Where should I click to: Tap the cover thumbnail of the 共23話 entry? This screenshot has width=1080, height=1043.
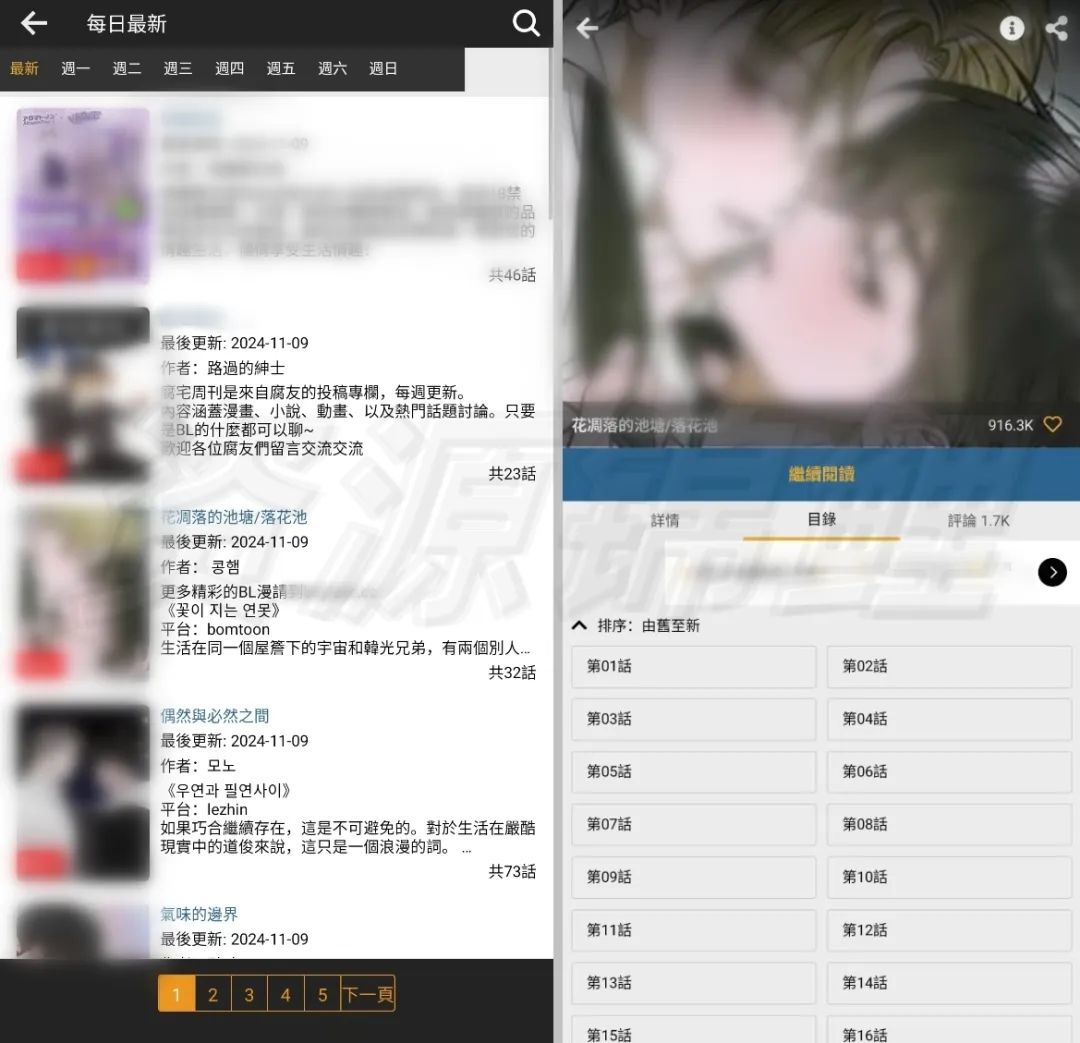click(x=83, y=395)
